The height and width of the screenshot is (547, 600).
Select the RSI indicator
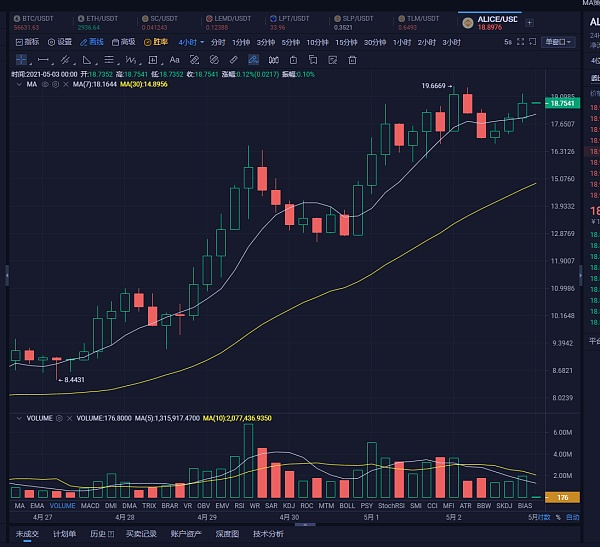point(240,506)
